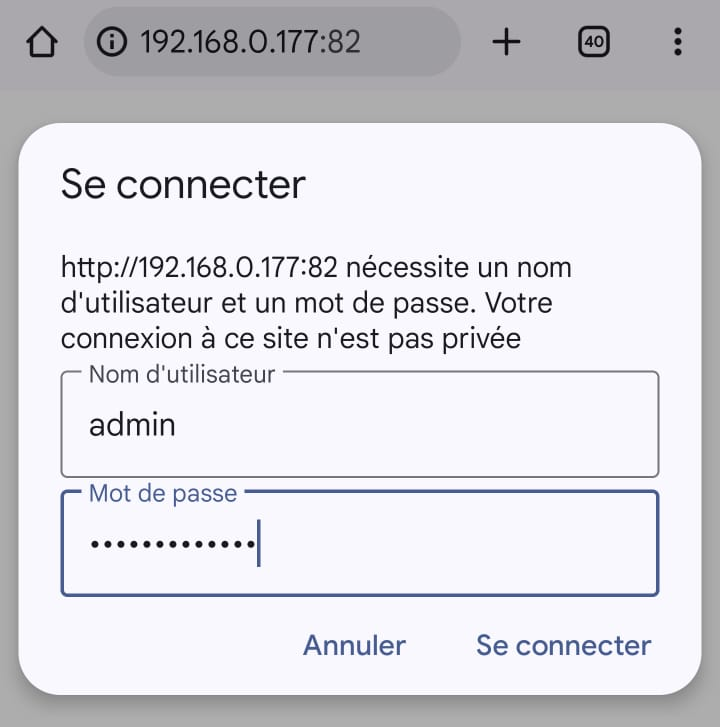Click the "Mot de passe" floating label
This screenshot has width=720, height=727.
pyautogui.click(x=163, y=493)
